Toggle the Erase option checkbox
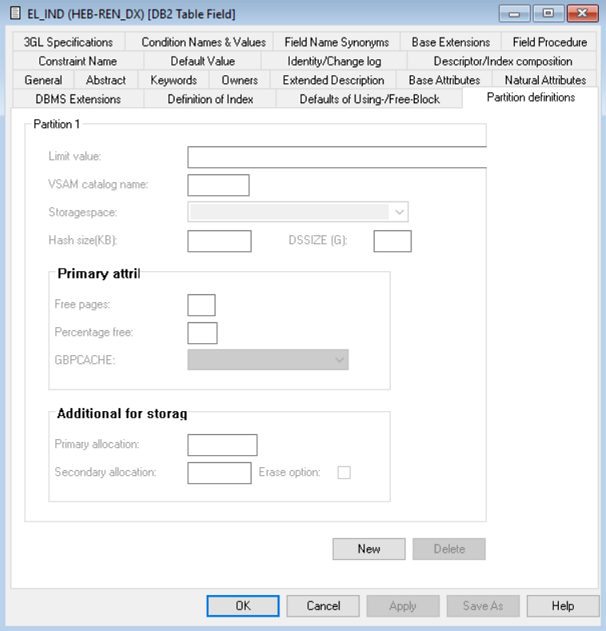 344,473
